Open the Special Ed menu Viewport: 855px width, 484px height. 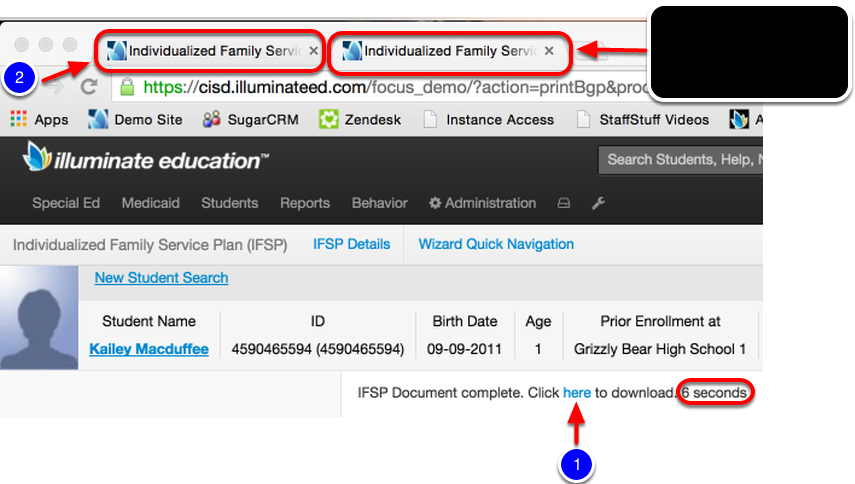[x=66, y=203]
